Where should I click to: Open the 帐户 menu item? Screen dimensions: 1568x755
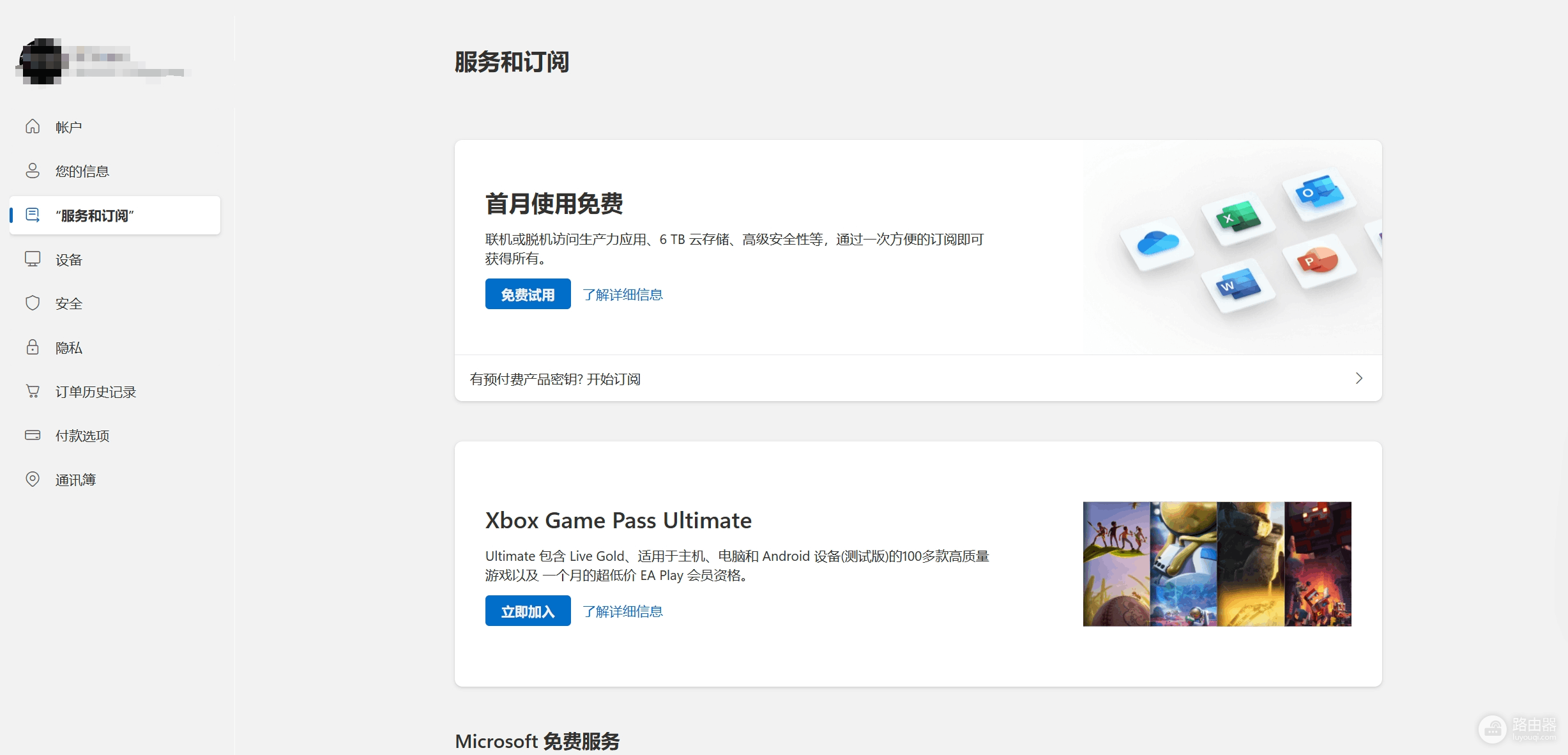[x=115, y=126]
